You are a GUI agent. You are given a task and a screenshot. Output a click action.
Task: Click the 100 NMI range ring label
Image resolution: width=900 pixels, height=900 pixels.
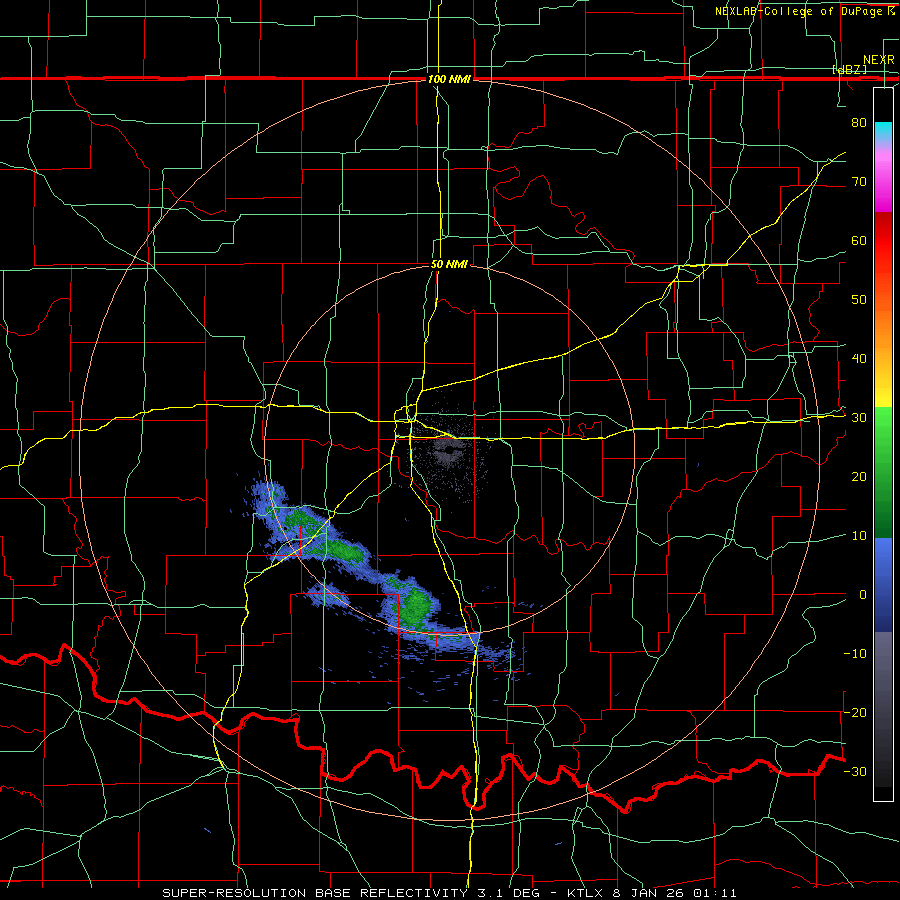click(x=449, y=79)
